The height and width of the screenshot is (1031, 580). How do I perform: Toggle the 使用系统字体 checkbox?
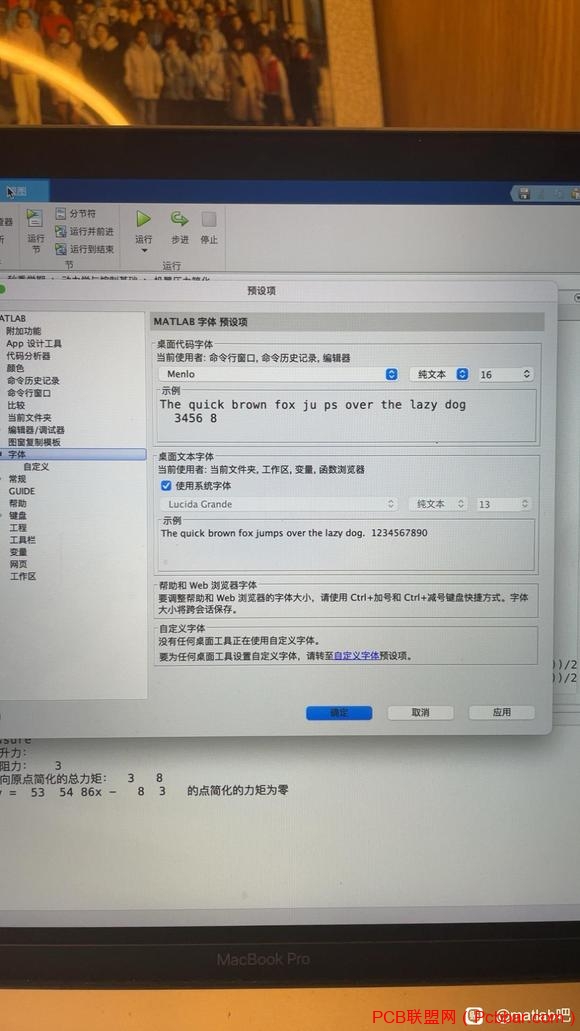(166, 486)
